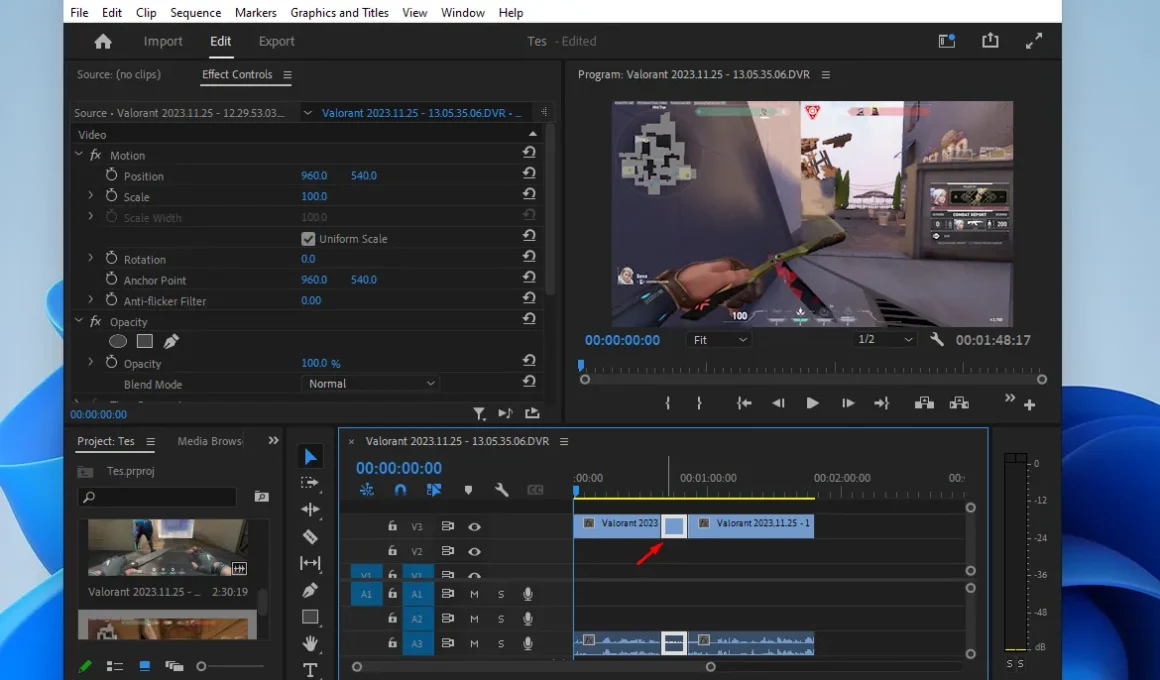Image resolution: width=1160 pixels, height=680 pixels.
Task: Choose the Ripple Edit tool
Action: (x=310, y=510)
